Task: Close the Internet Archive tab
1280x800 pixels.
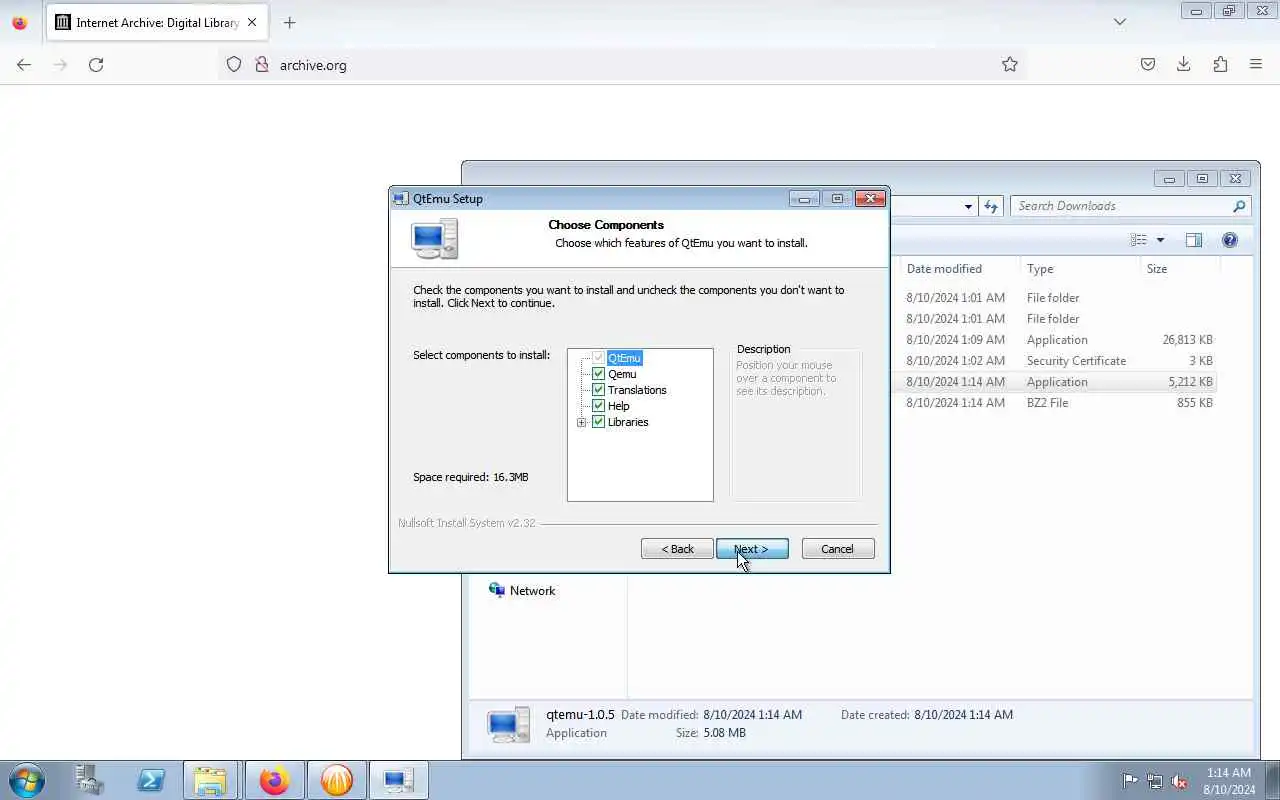Action: click(252, 22)
